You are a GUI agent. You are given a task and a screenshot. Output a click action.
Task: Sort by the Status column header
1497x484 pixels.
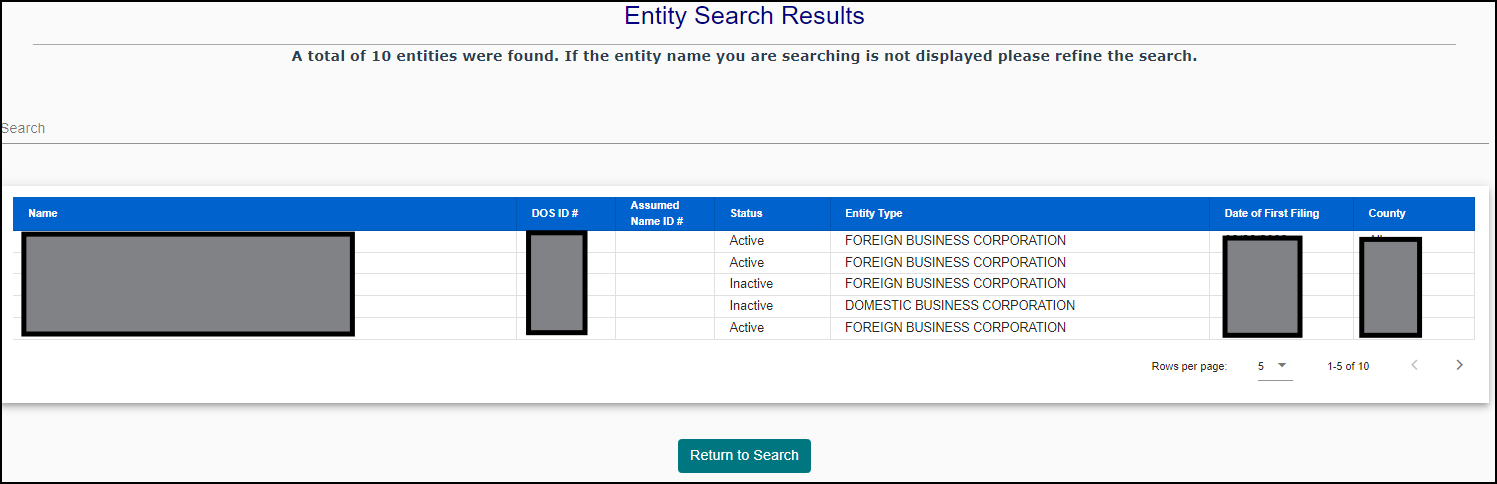(x=746, y=213)
